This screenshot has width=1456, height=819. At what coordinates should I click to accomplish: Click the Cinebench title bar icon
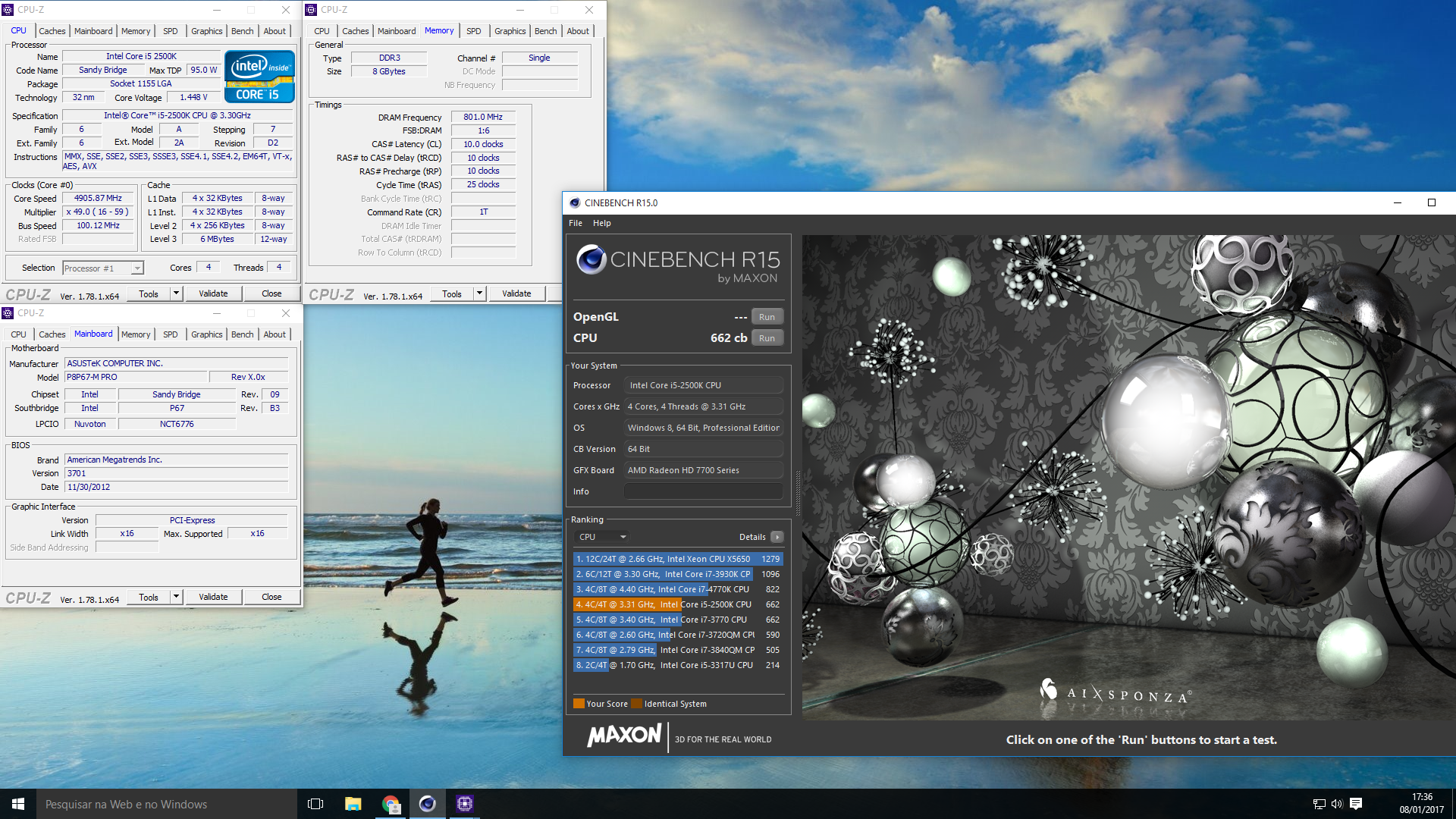point(575,202)
